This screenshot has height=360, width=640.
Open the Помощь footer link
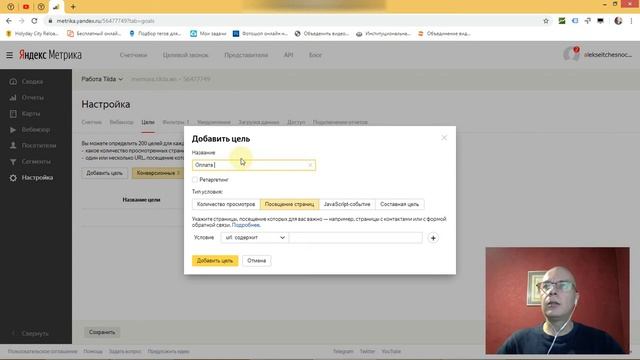pyautogui.click(x=93, y=351)
